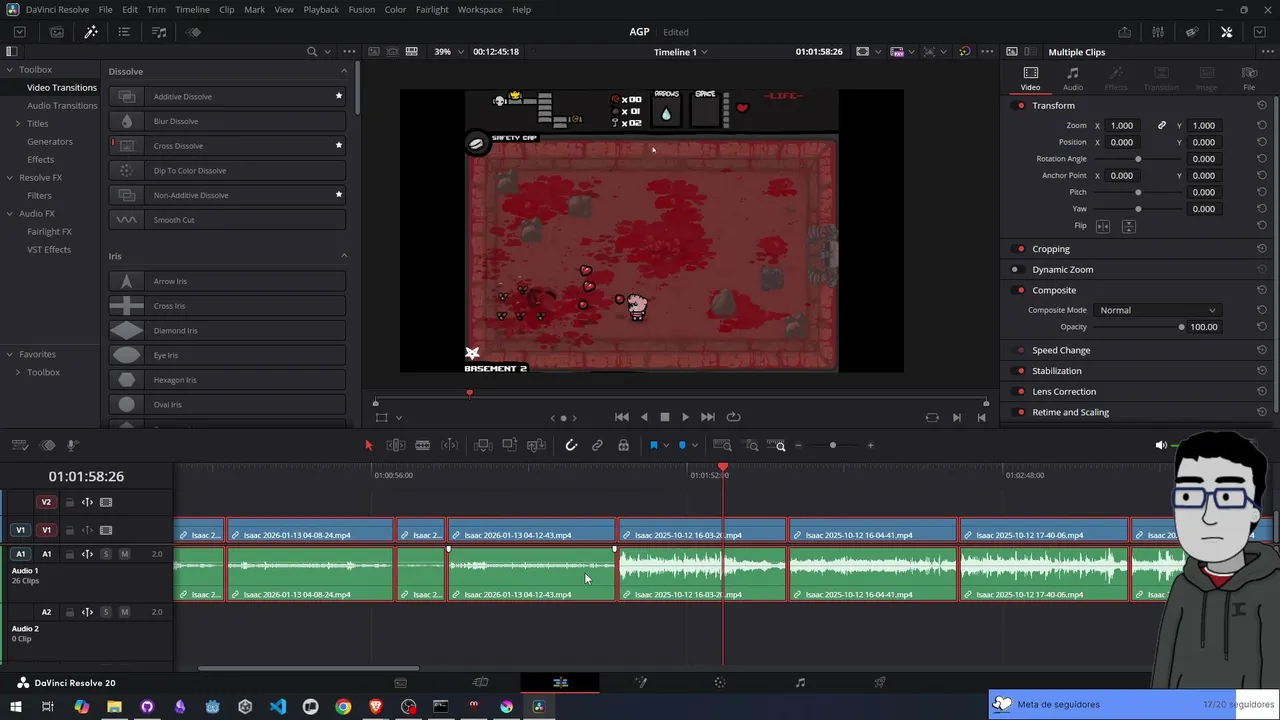This screenshot has width=1280, height=720.
Task: Switch to the Media page icon
Action: click(x=400, y=682)
